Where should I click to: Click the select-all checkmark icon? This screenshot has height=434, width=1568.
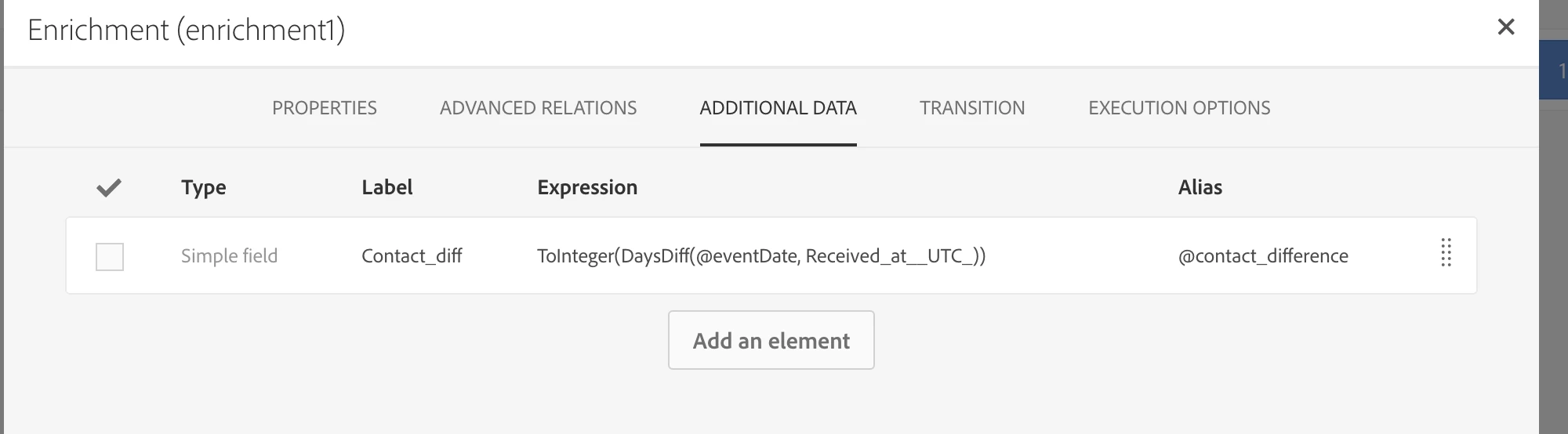click(x=109, y=188)
